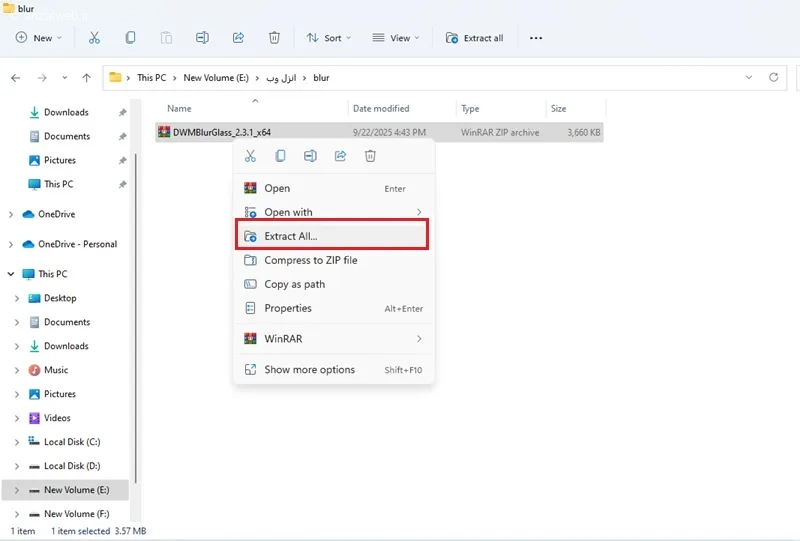The width and height of the screenshot is (800, 541).
Task: Open the See more three-dots menu
Action: 536,38
